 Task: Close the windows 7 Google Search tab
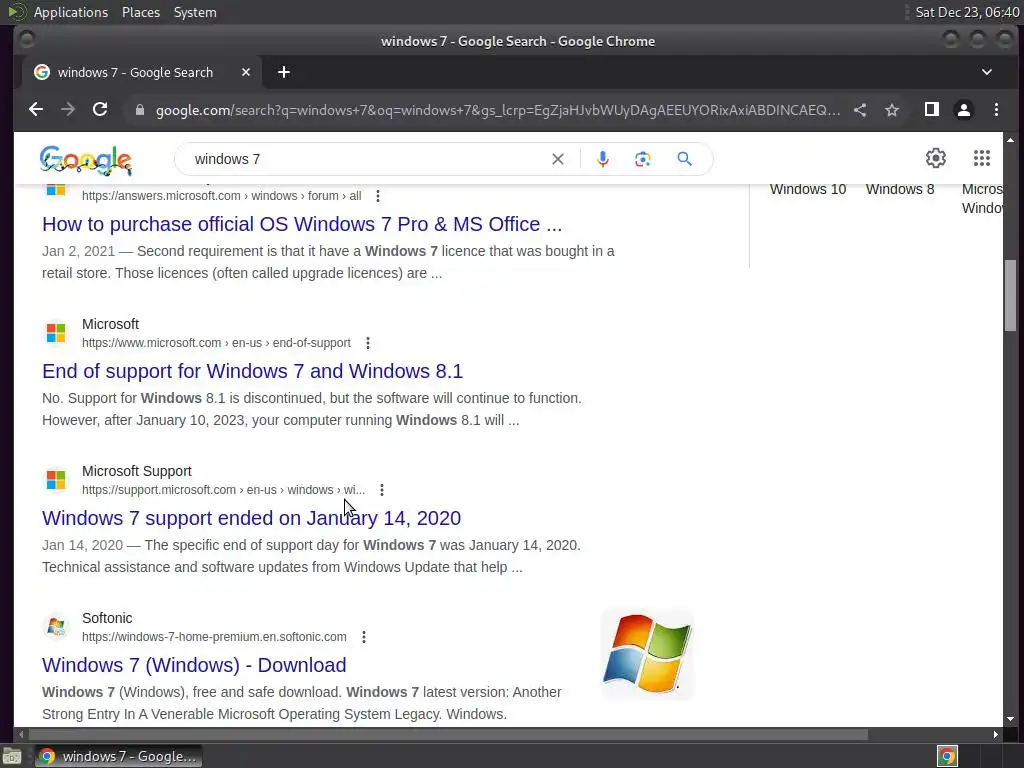(246, 72)
